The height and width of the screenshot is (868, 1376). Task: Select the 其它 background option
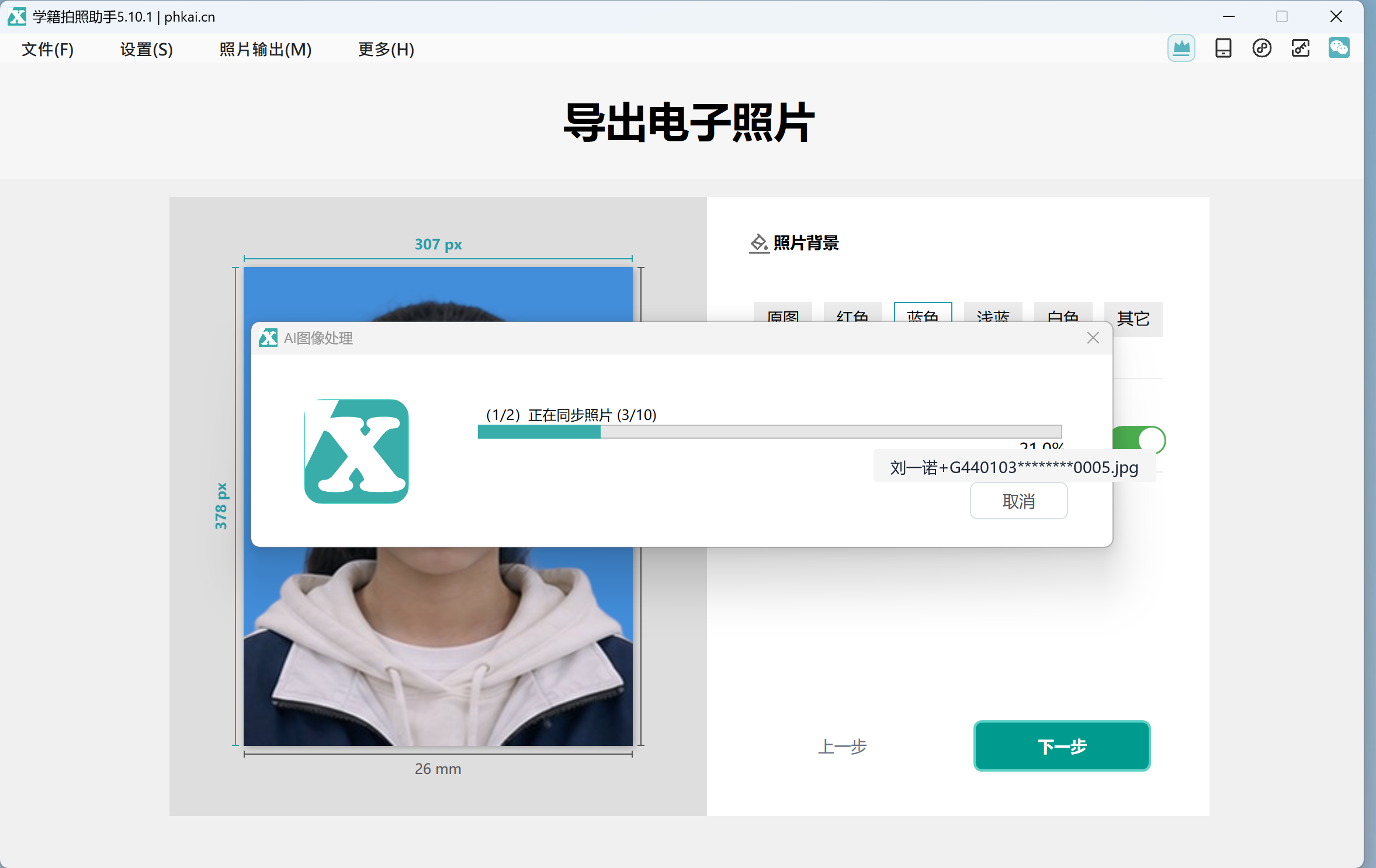[x=1134, y=319]
